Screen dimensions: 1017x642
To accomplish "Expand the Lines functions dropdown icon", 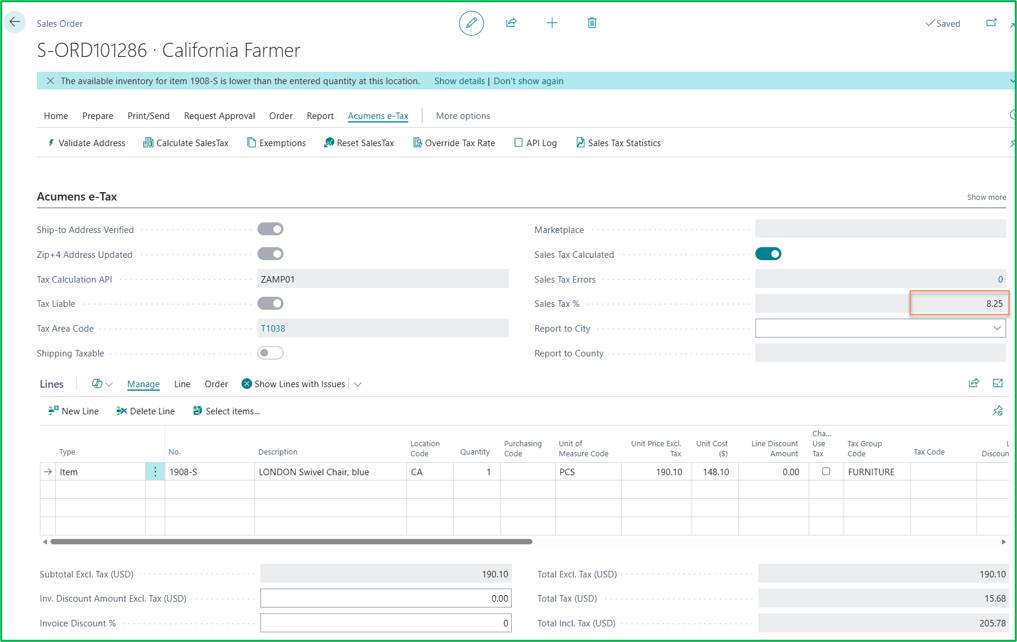I will (x=102, y=384).
